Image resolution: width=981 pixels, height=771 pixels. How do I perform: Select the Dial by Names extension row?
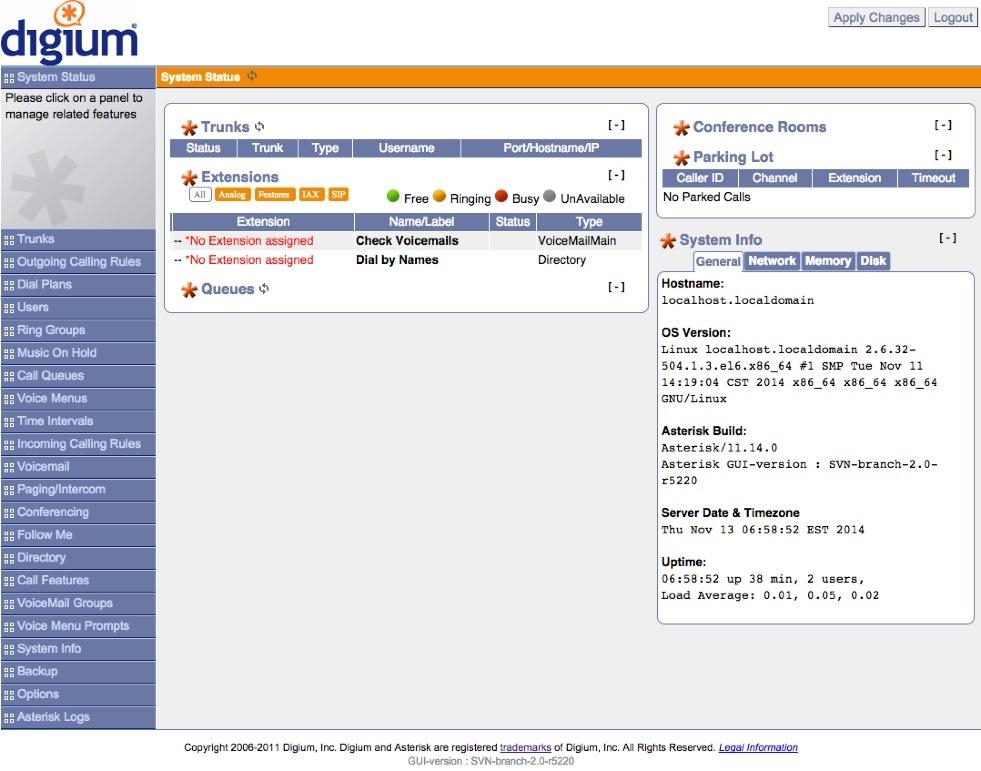click(x=406, y=260)
